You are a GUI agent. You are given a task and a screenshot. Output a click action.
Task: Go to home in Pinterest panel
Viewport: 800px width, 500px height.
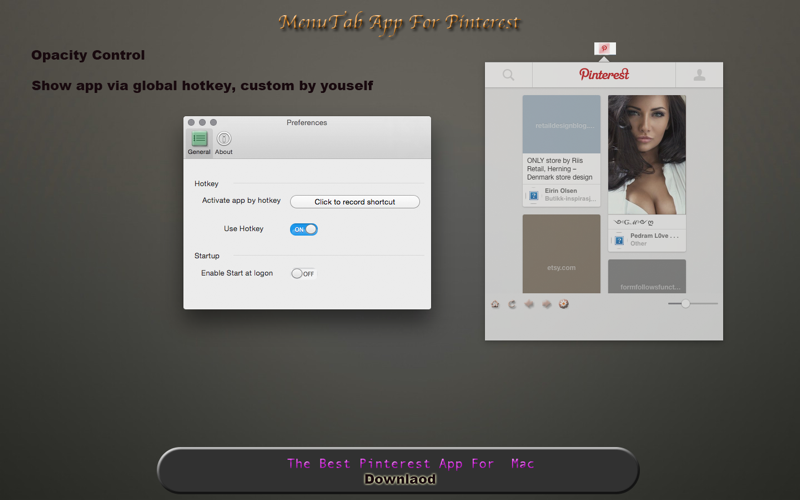[x=495, y=304]
